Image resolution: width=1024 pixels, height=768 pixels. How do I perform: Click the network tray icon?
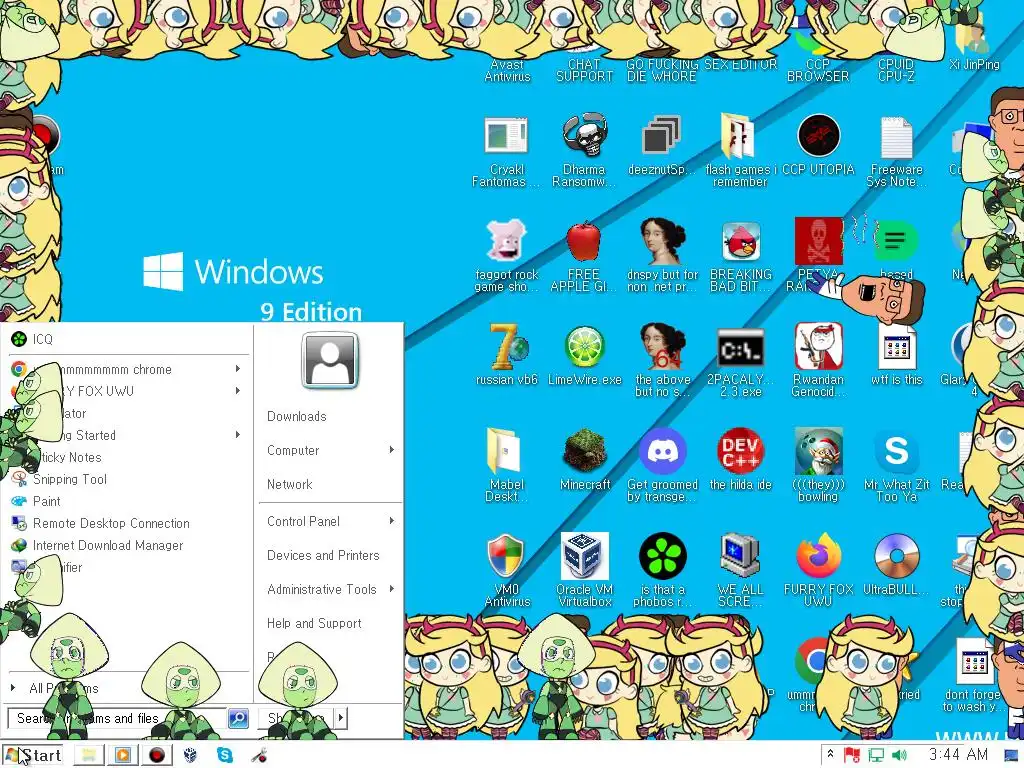click(876, 756)
